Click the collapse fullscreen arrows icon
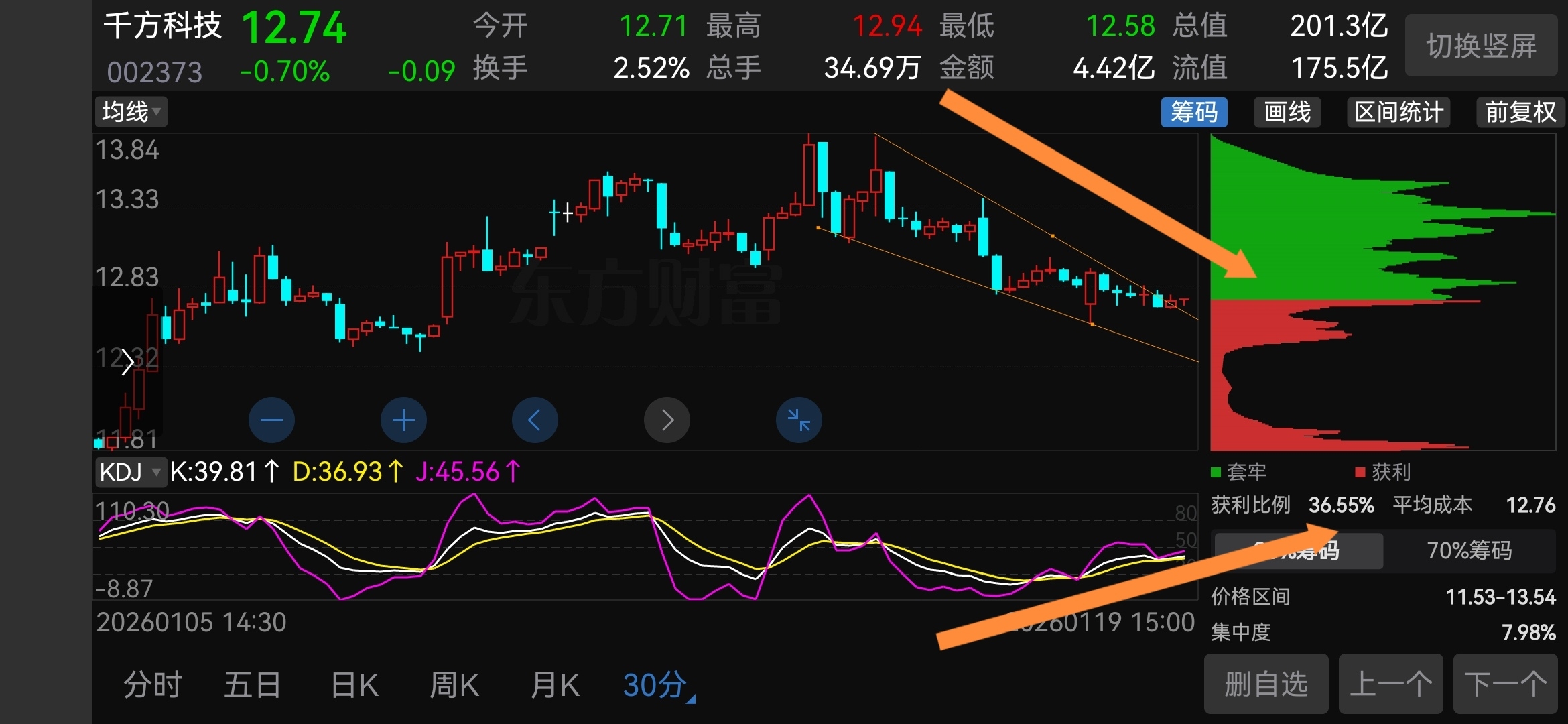Image resolution: width=1568 pixels, height=724 pixels. [799, 420]
